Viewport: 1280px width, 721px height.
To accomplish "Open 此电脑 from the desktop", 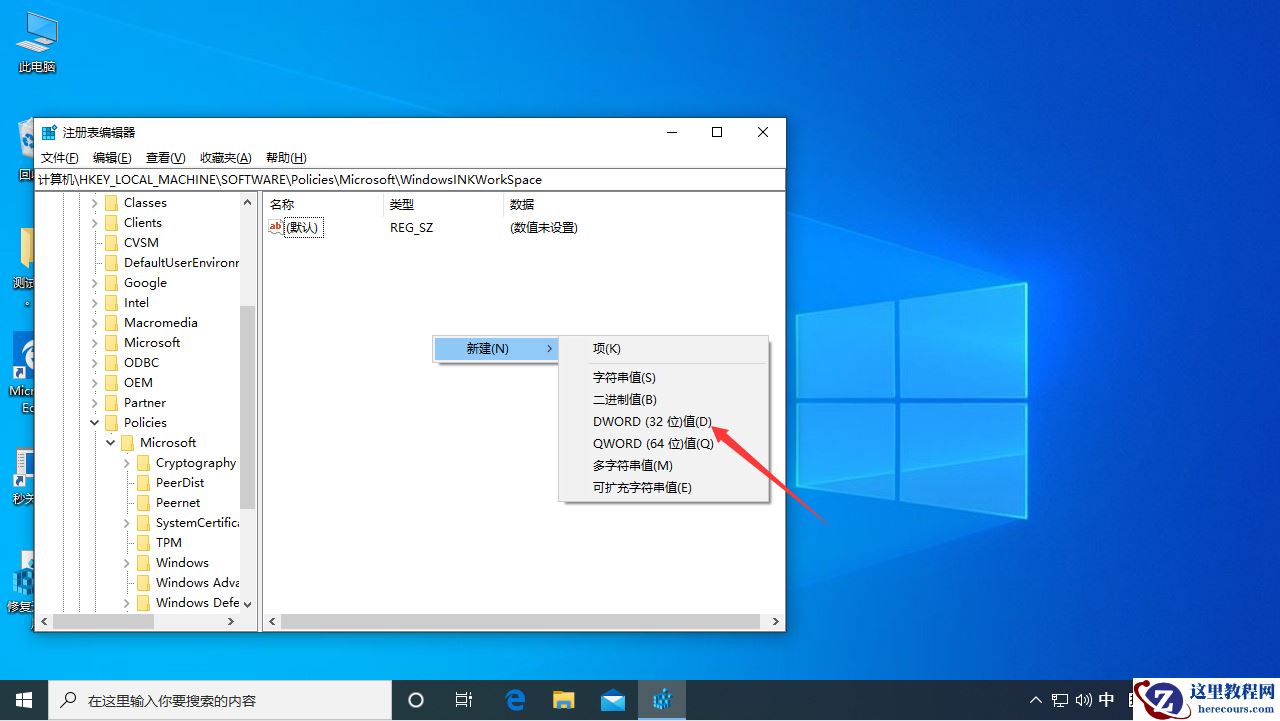I will 35,40.
